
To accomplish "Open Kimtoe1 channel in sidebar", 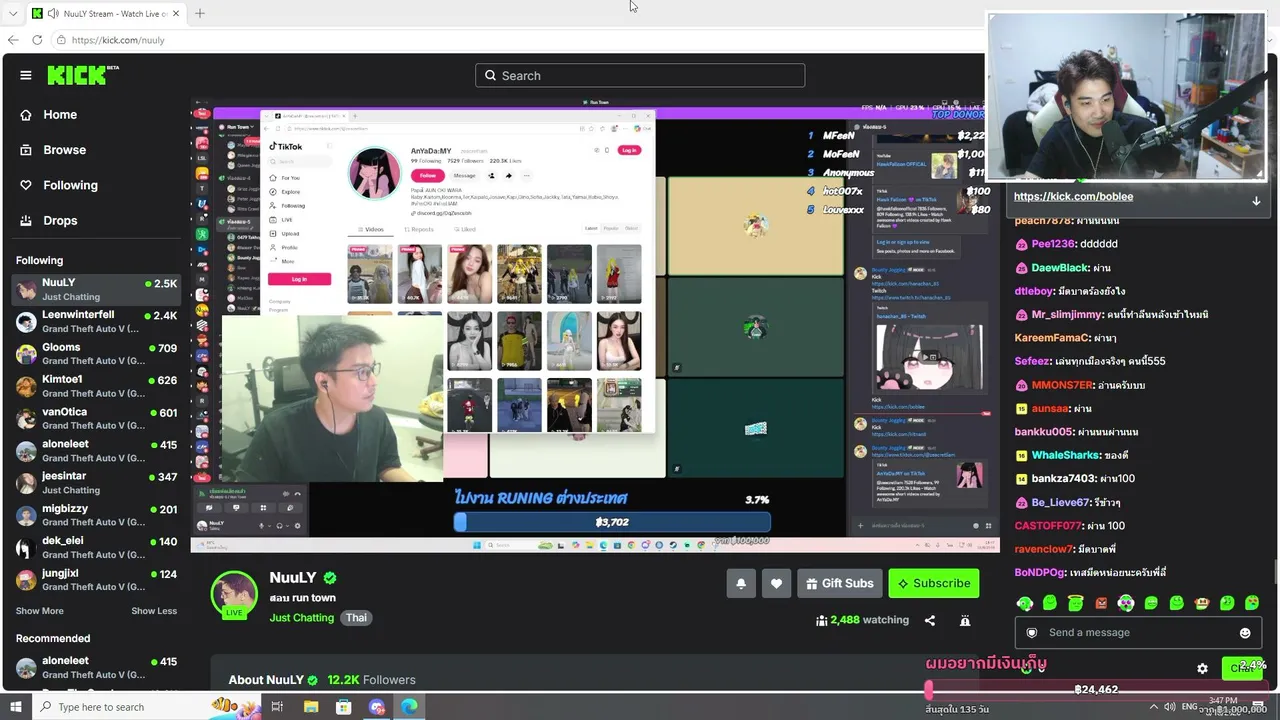I will (96, 386).
